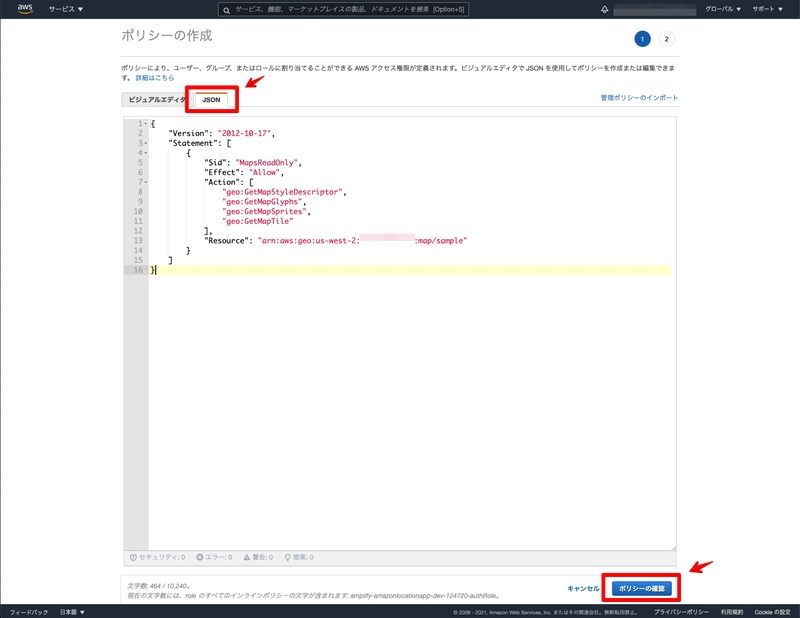
Task: Collapse the Action fold at line 7
Action: click(x=146, y=182)
